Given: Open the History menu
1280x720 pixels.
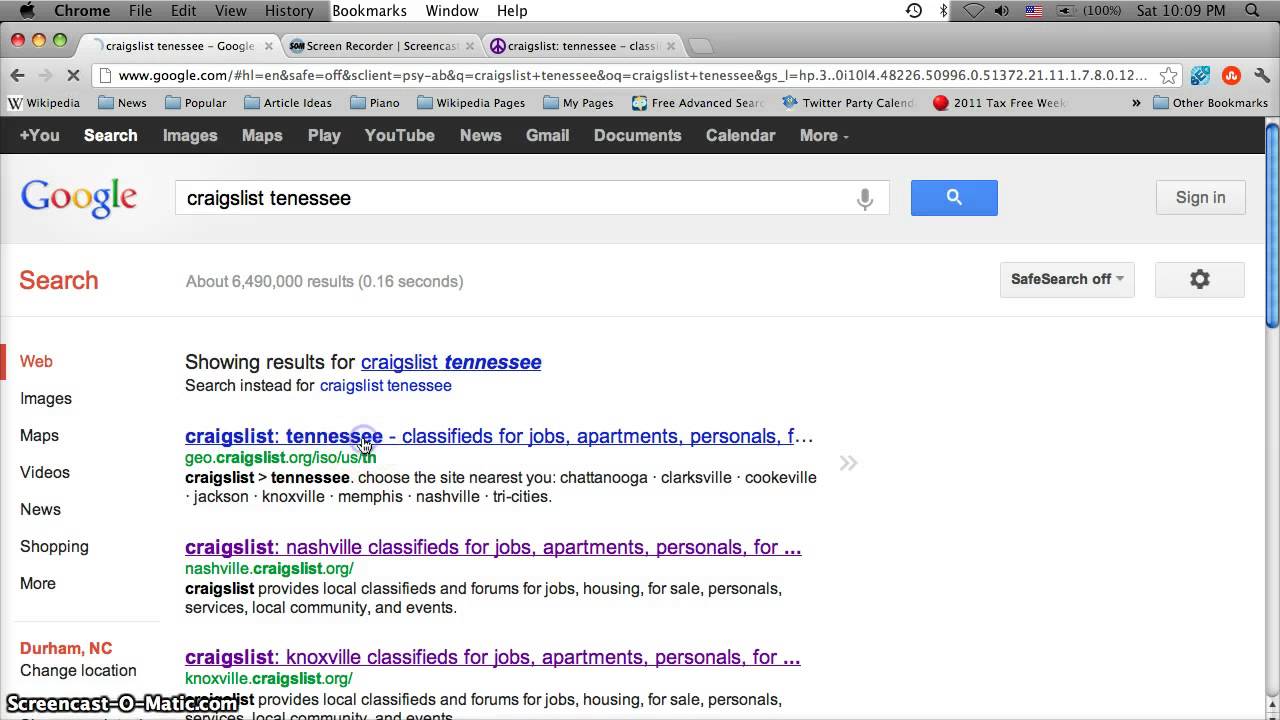Looking at the screenshot, I should point(289,11).
